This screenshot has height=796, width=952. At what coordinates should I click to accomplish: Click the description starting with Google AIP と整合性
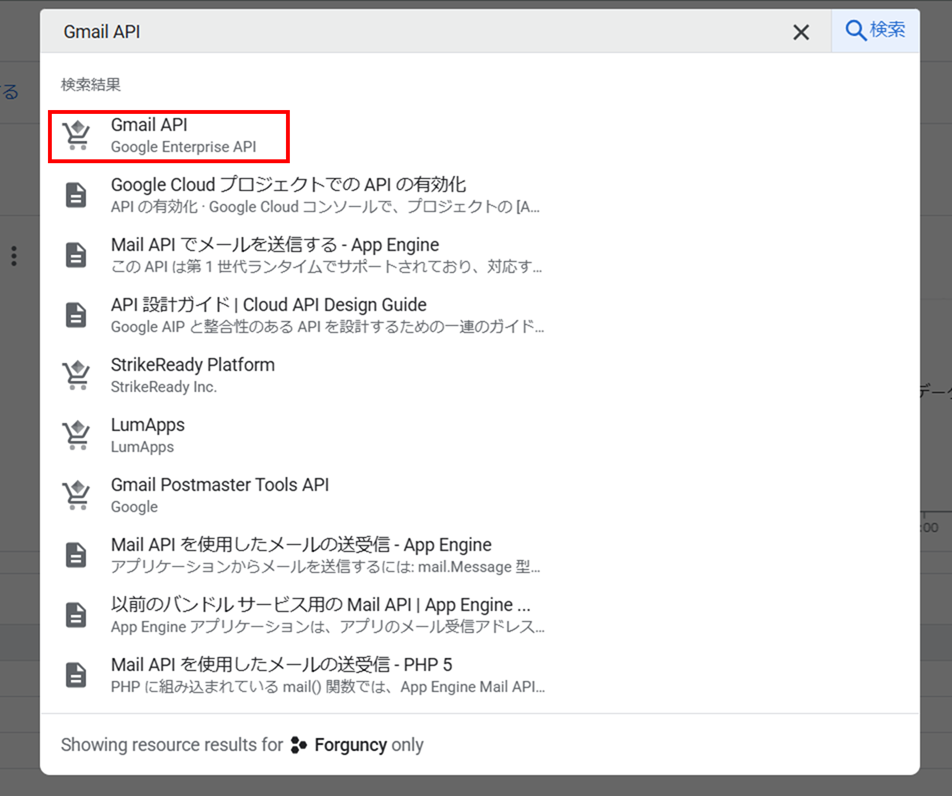click(x=327, y=327)
